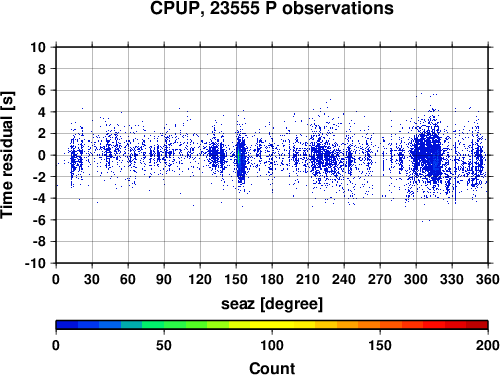
Task: Click the 'Time residual [s]' axis label
Action: [7, 155]
